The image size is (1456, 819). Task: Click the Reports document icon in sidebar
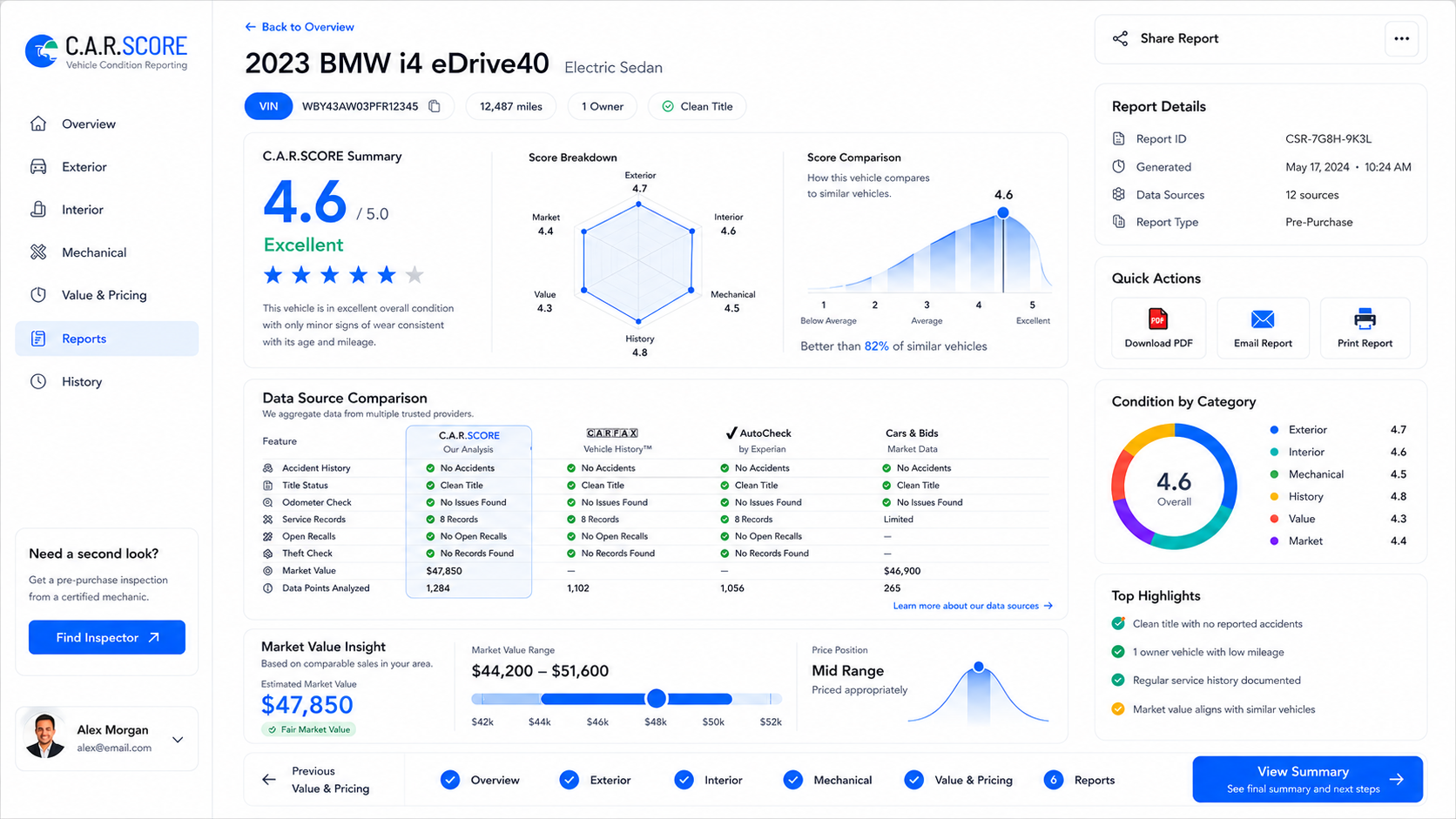coord(38,339)
